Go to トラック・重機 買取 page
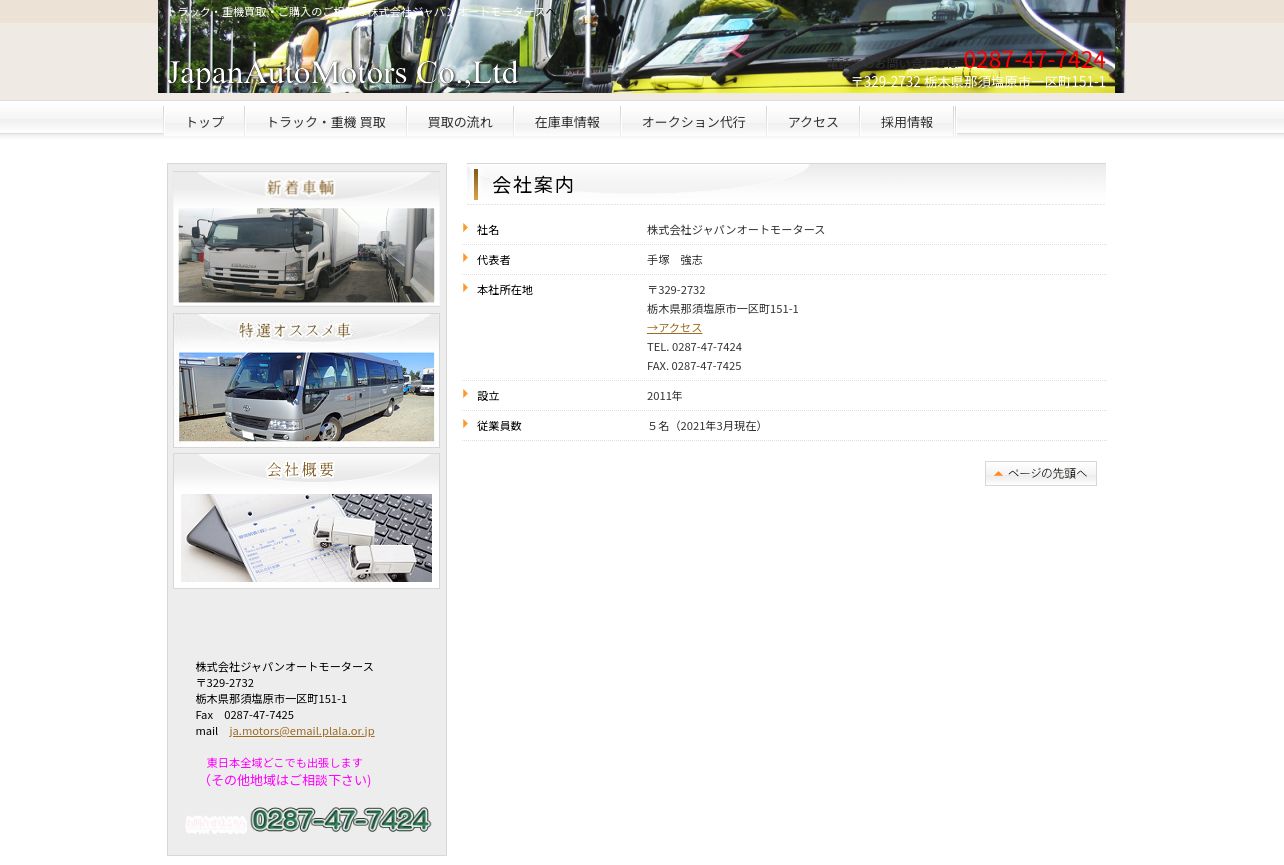Viewport: 1284px width, 865px height. (x=326, y=122)
